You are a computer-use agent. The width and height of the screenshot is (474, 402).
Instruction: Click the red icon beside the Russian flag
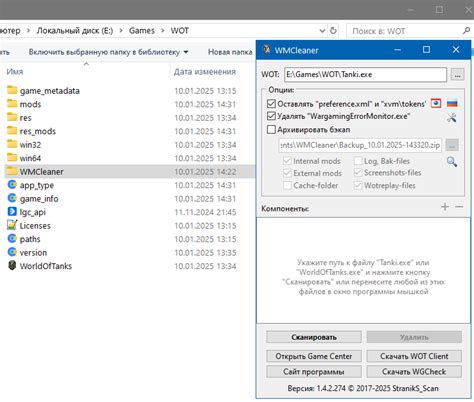pos(436,103)
